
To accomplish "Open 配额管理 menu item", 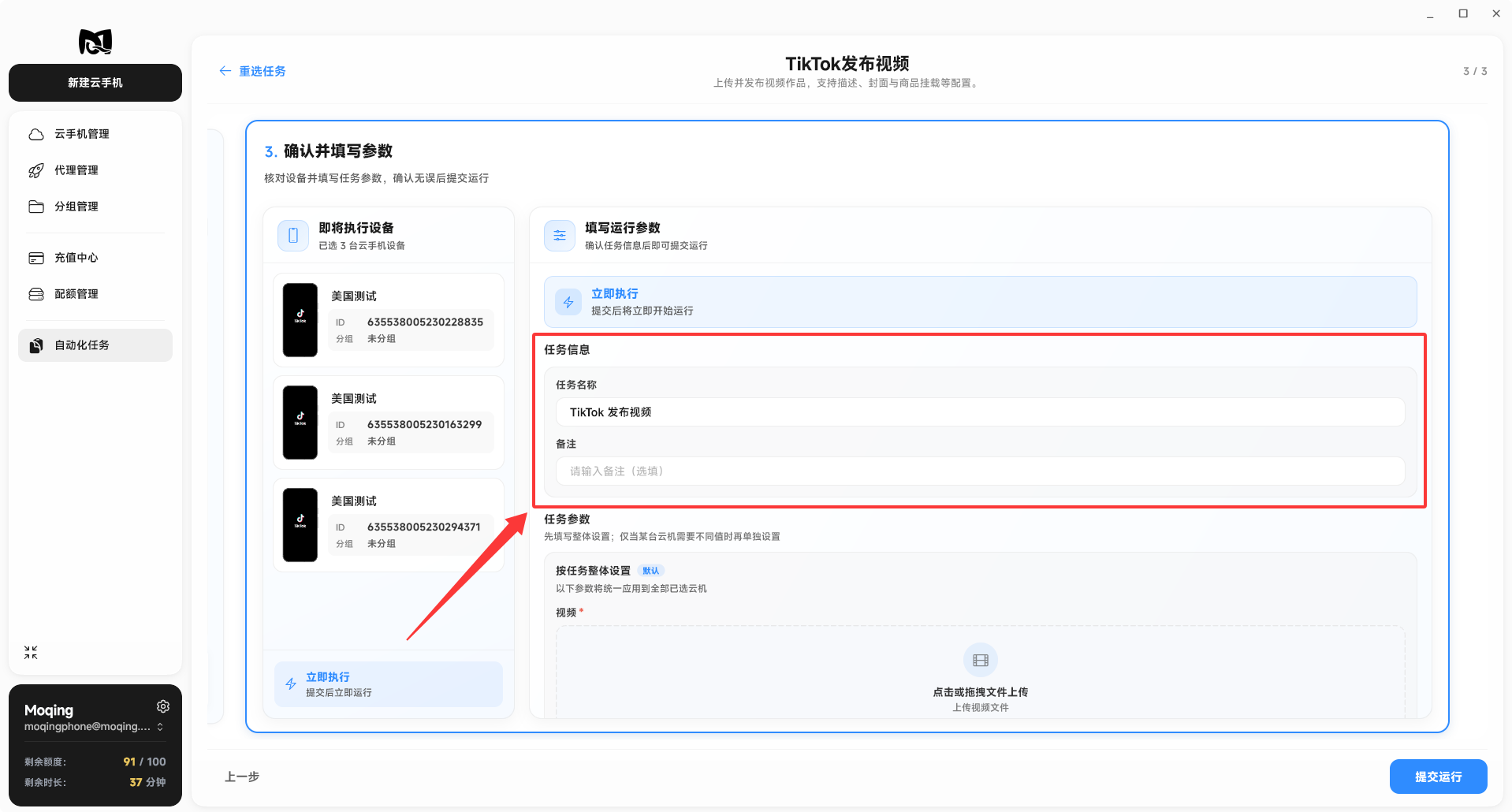I will 95,294.
